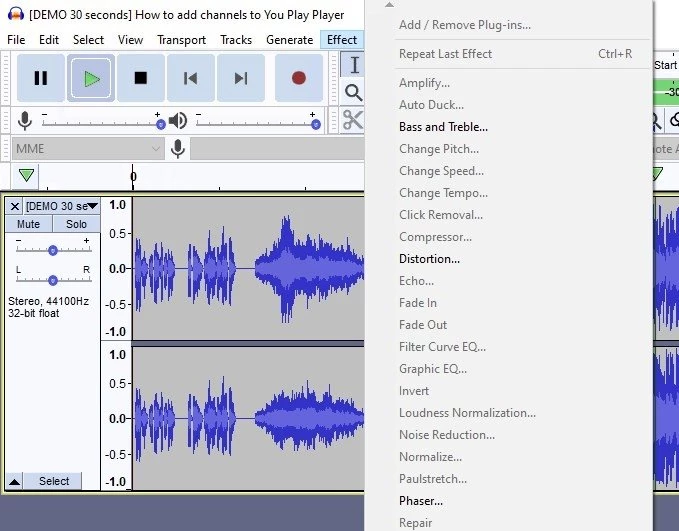Mute the DEMO 30 seconds track
Viewport: 679px width, 531px height.
(29, 224)
